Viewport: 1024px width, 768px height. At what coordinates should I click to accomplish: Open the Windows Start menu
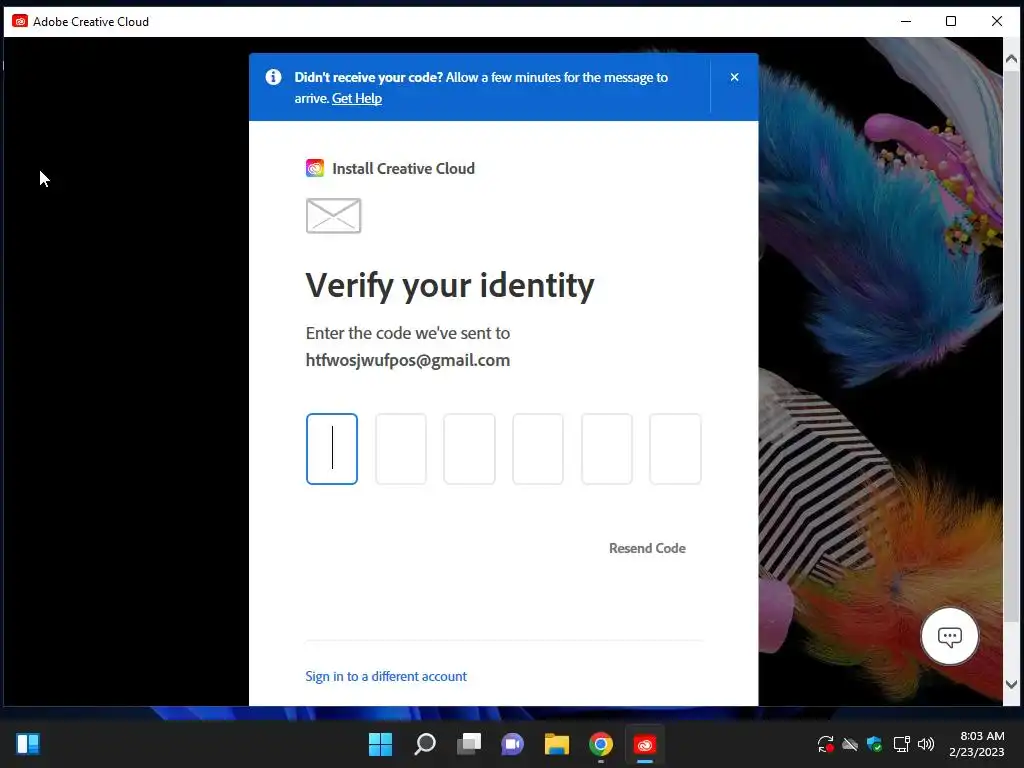381,744
